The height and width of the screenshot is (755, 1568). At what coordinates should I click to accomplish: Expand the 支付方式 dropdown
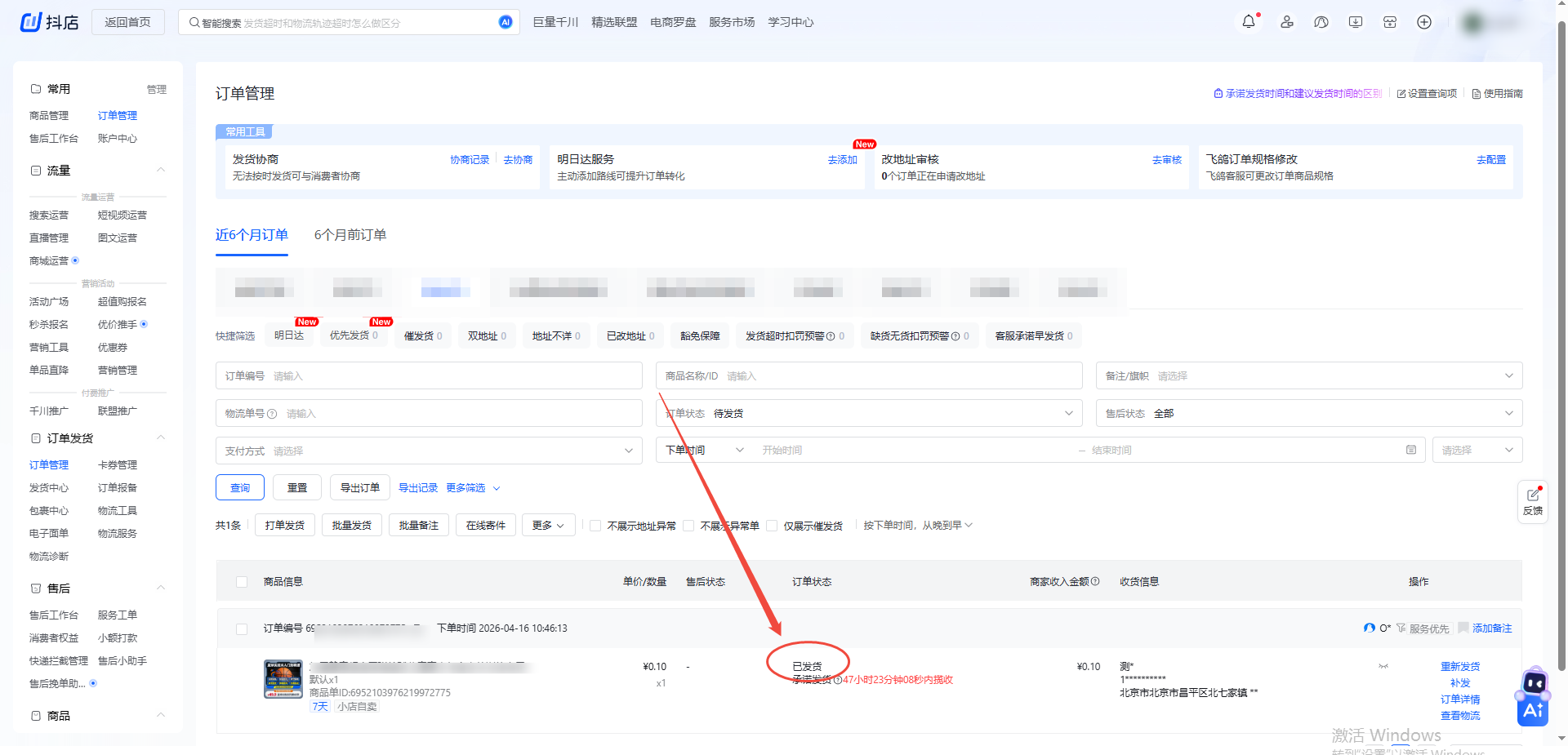[428, 451]
